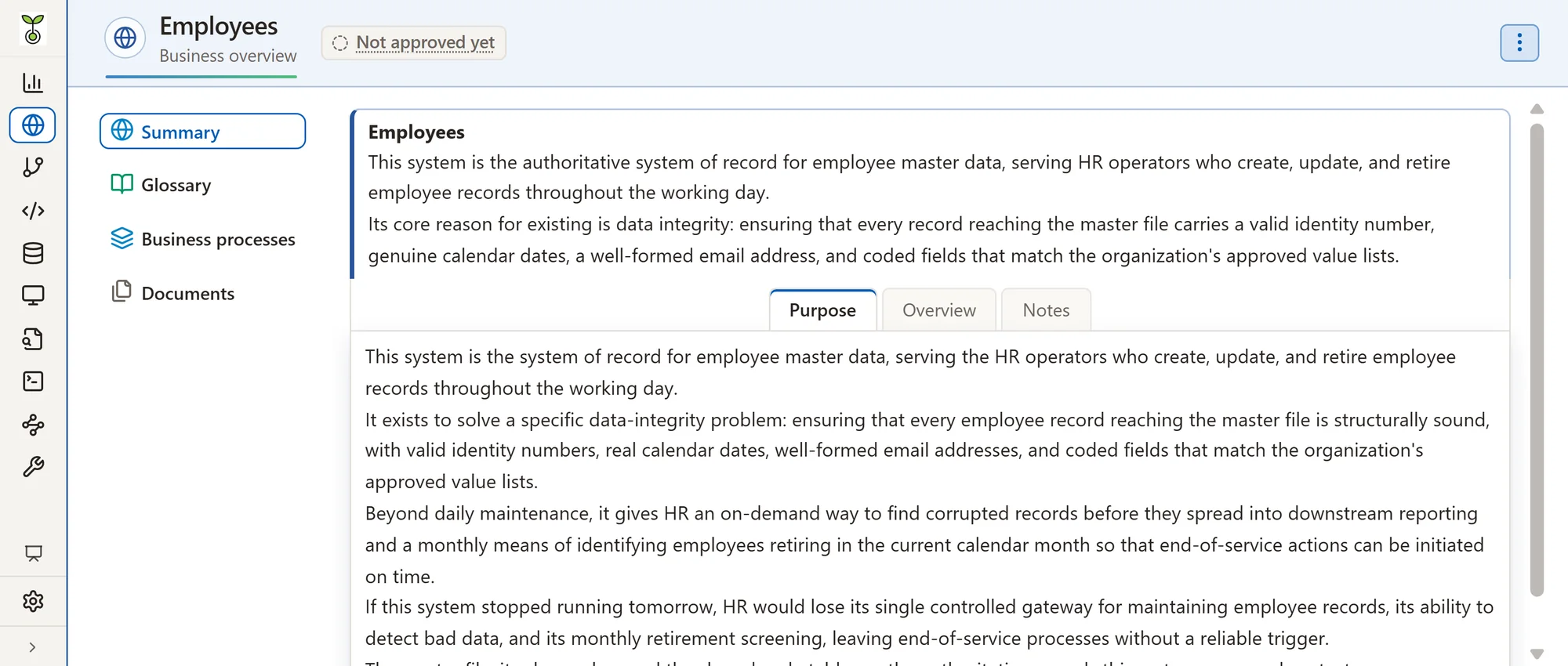Click the sprout app logo

(x=33, y=30)
